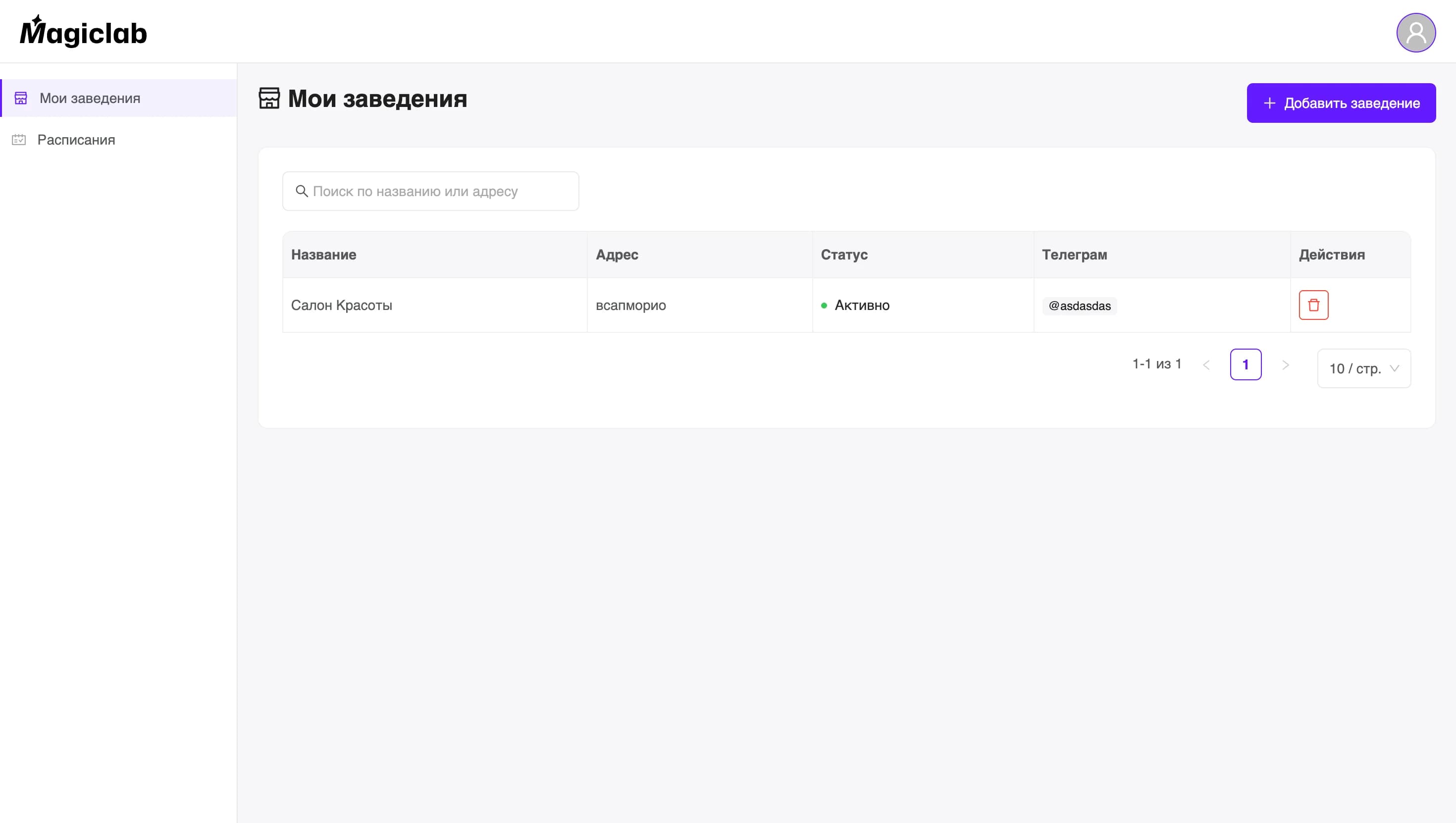
Task: Open the Мои заведения sidebar section
Action: coord(89,98)
